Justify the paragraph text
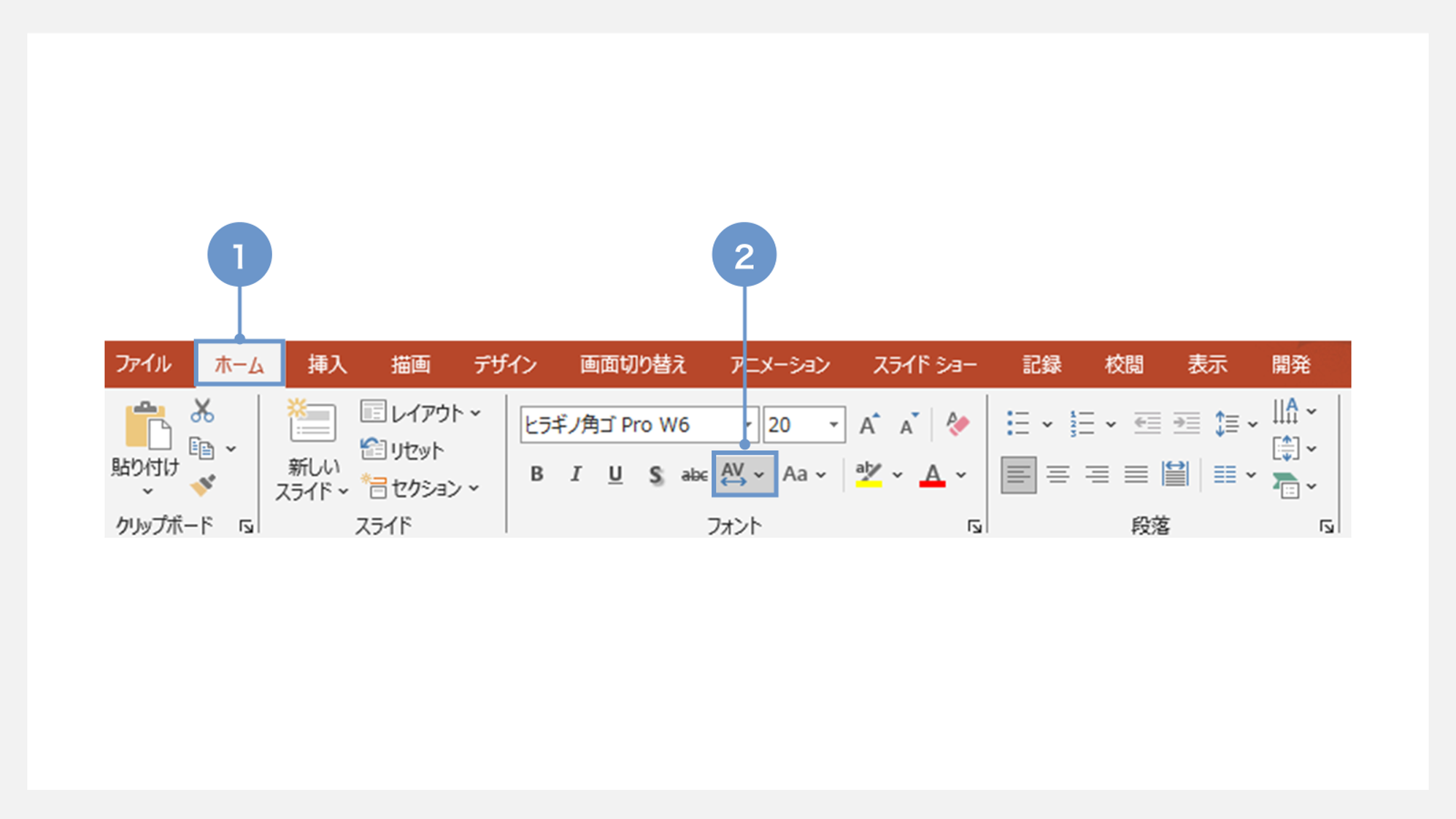Screen dimensions: 1456x819 (x=1136, y=475)
